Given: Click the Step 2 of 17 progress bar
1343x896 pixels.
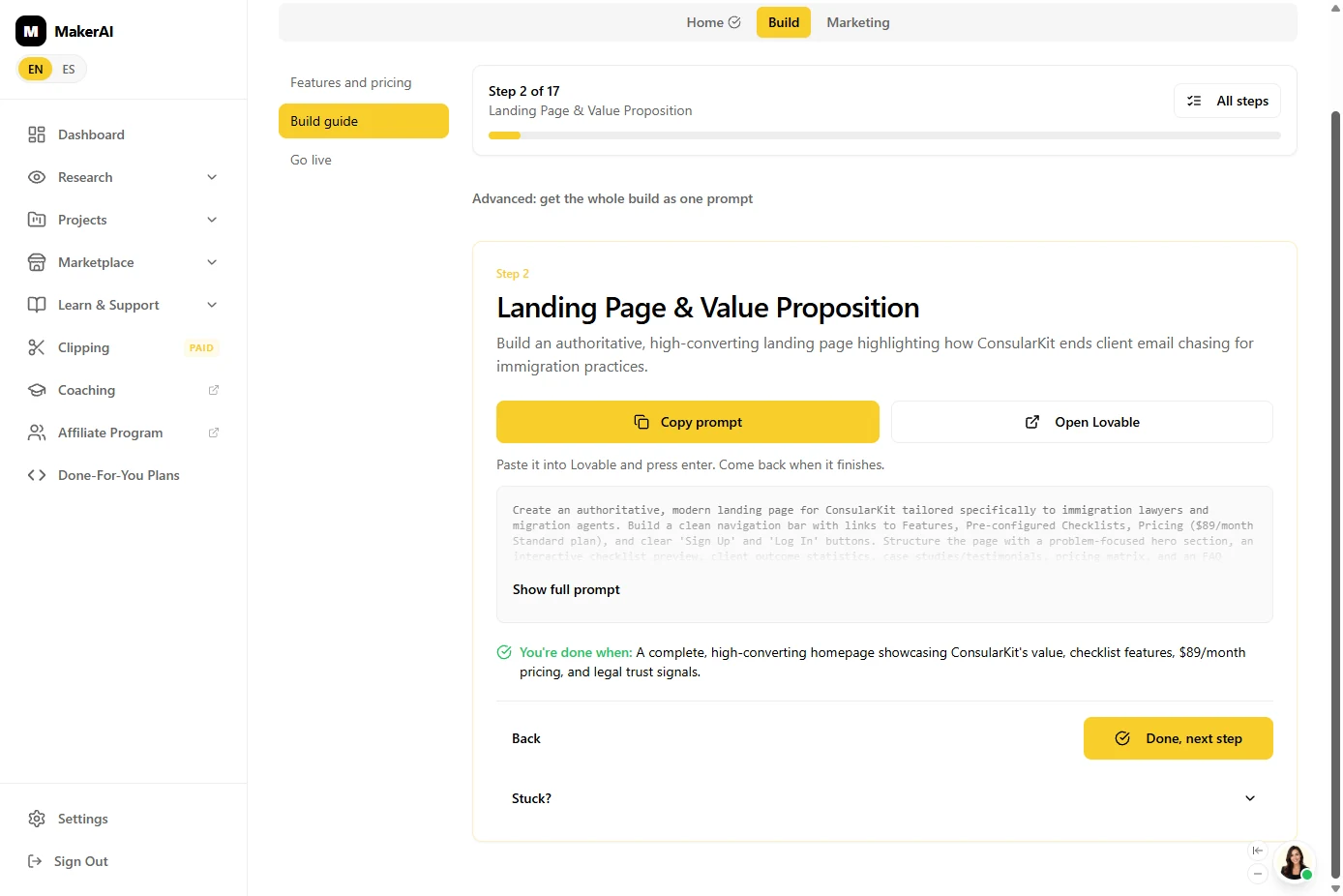Looking at the screenshot, I should click(x=884, y=135).
